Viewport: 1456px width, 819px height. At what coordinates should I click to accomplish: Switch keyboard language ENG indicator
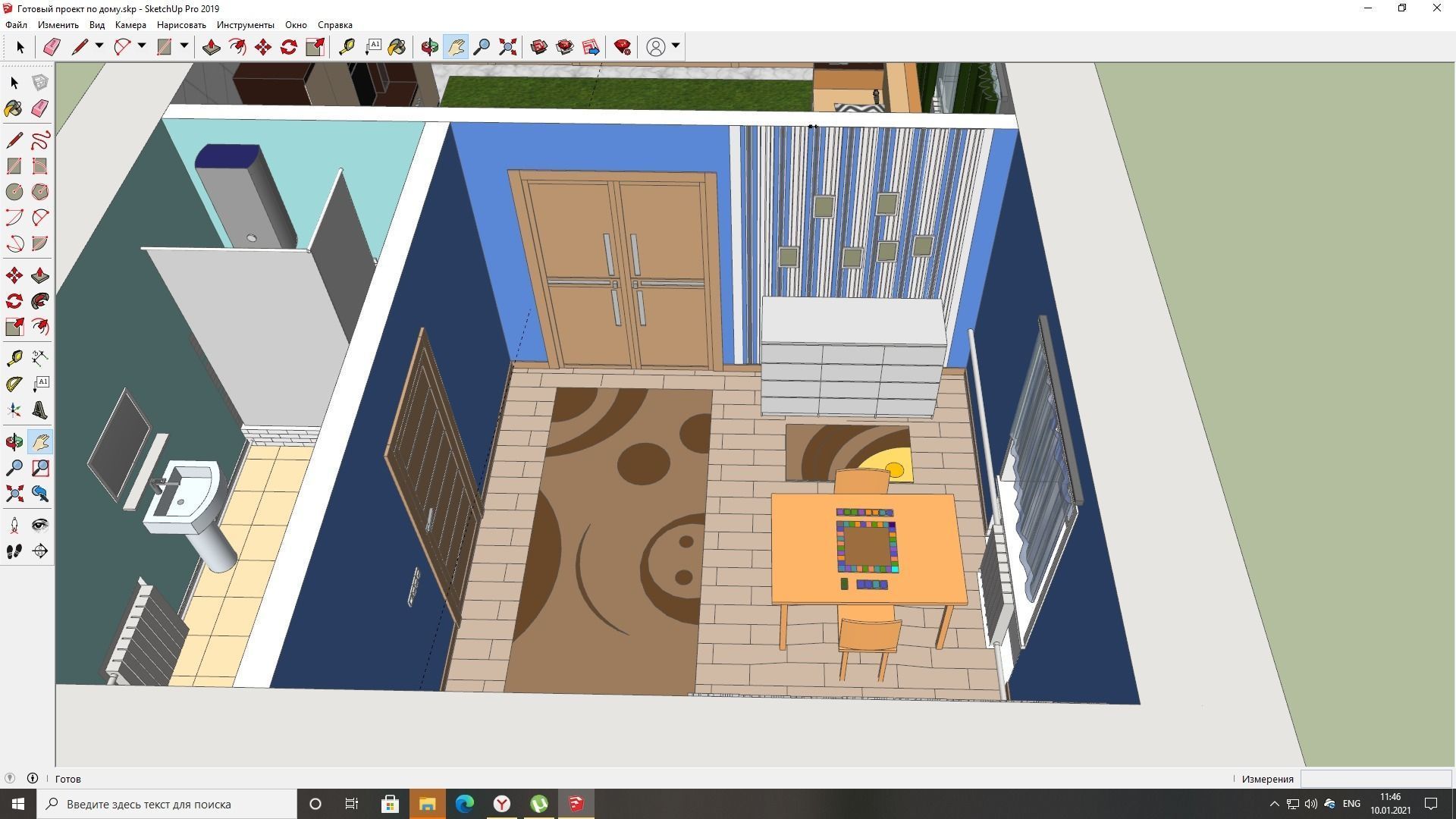[x=1351, y=804]
